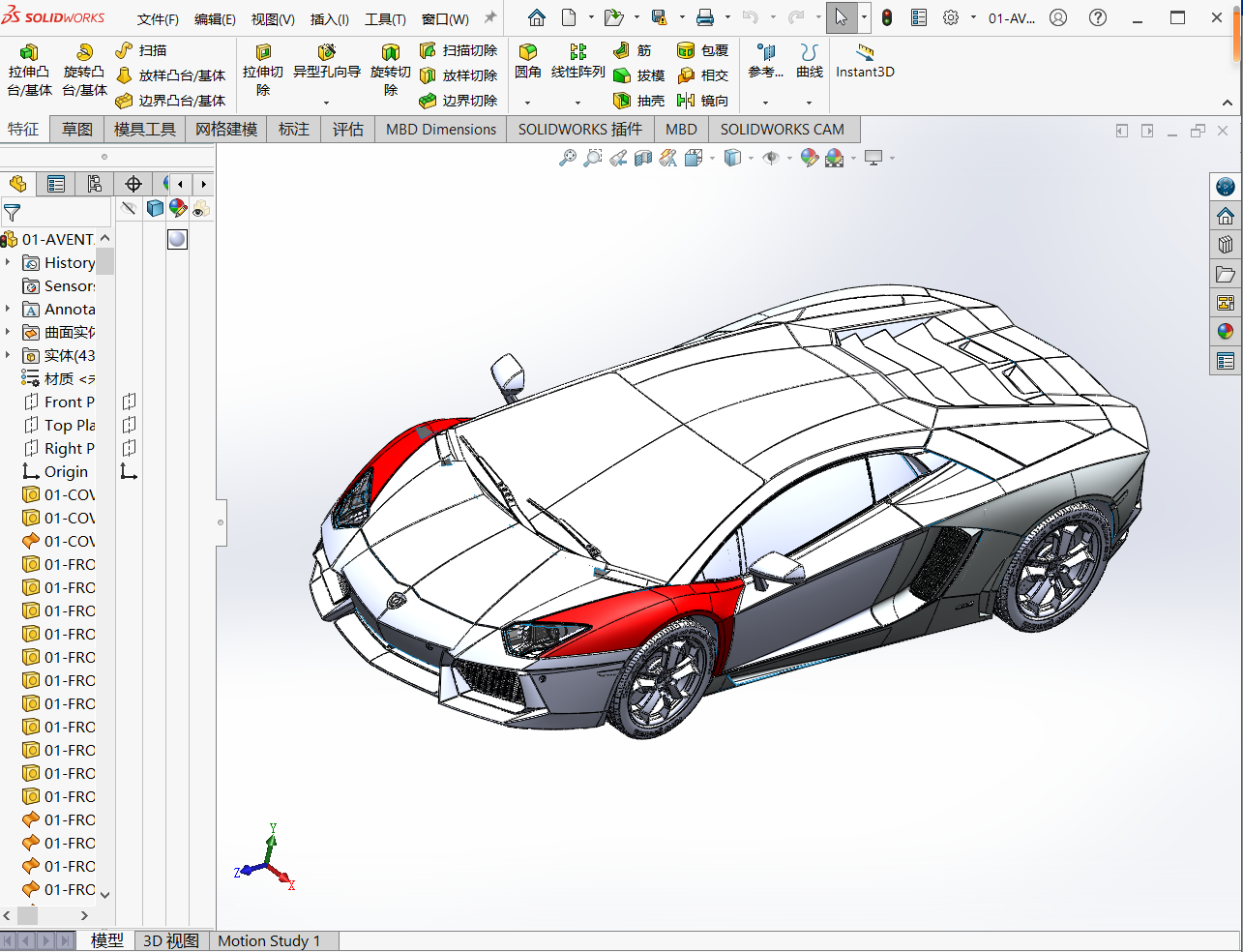The width and height of the screenshot is (1243, 952).
Task: Activate the Rib (筋) tool
Action: [x=633, y=50]
